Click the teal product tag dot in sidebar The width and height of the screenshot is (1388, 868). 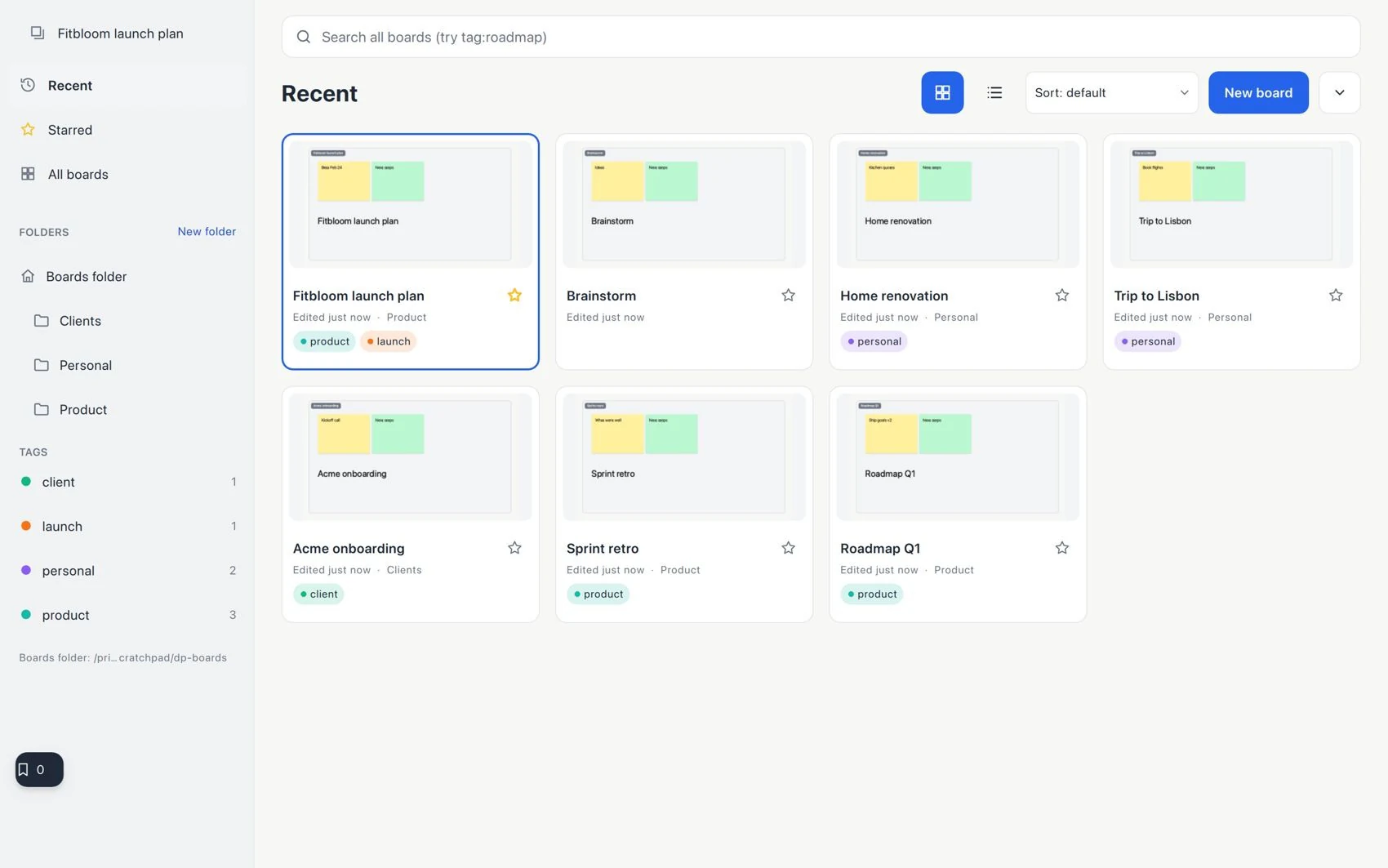pos(26,614)
